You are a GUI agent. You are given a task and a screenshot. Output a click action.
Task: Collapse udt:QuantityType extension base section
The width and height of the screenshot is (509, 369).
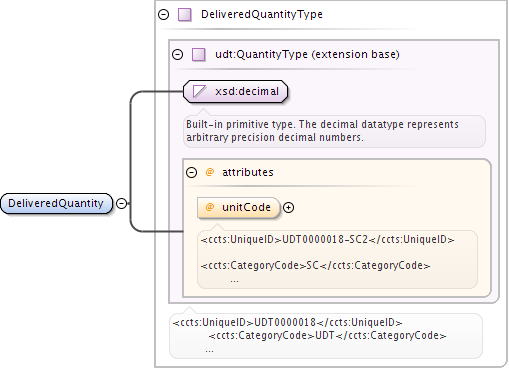coord(177,54)
